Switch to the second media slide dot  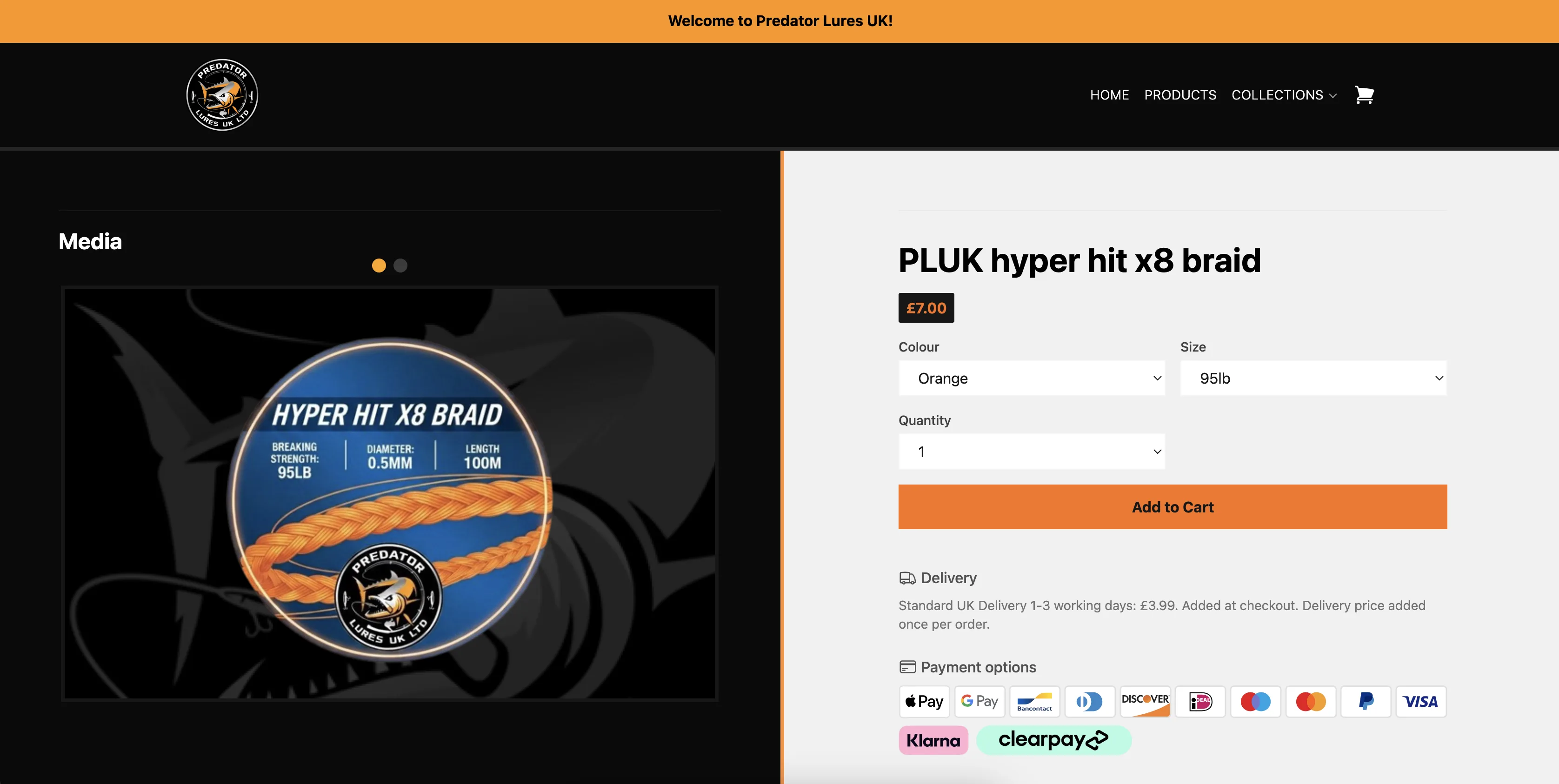tap(400, 266)
